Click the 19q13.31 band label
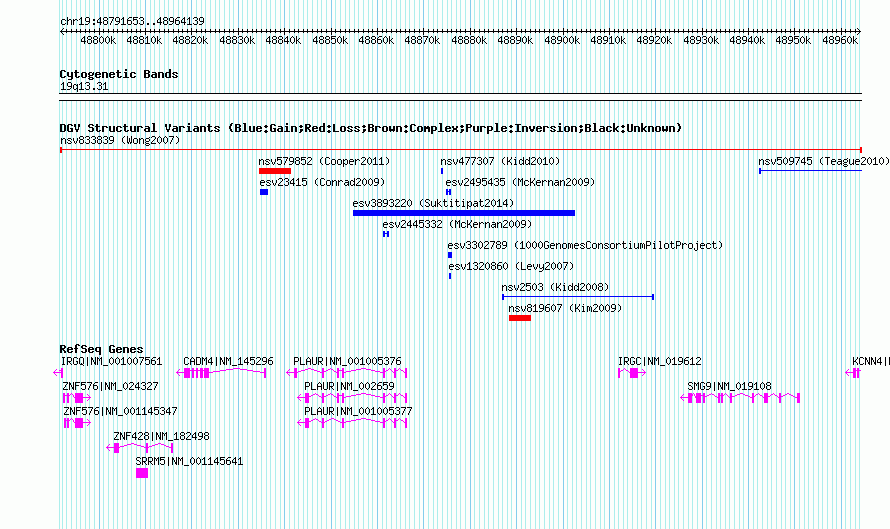The height and width of the screenshot is (529, 890). tap(84, 86)
